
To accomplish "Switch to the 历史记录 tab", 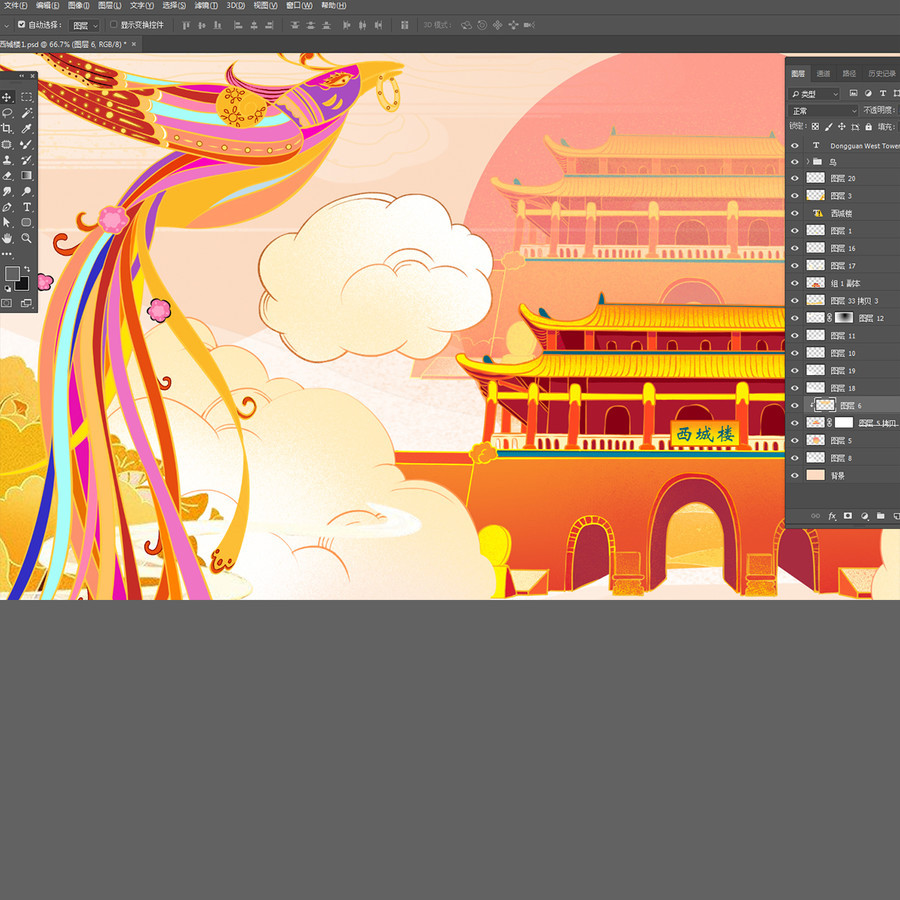I will [x=882, y=73].
